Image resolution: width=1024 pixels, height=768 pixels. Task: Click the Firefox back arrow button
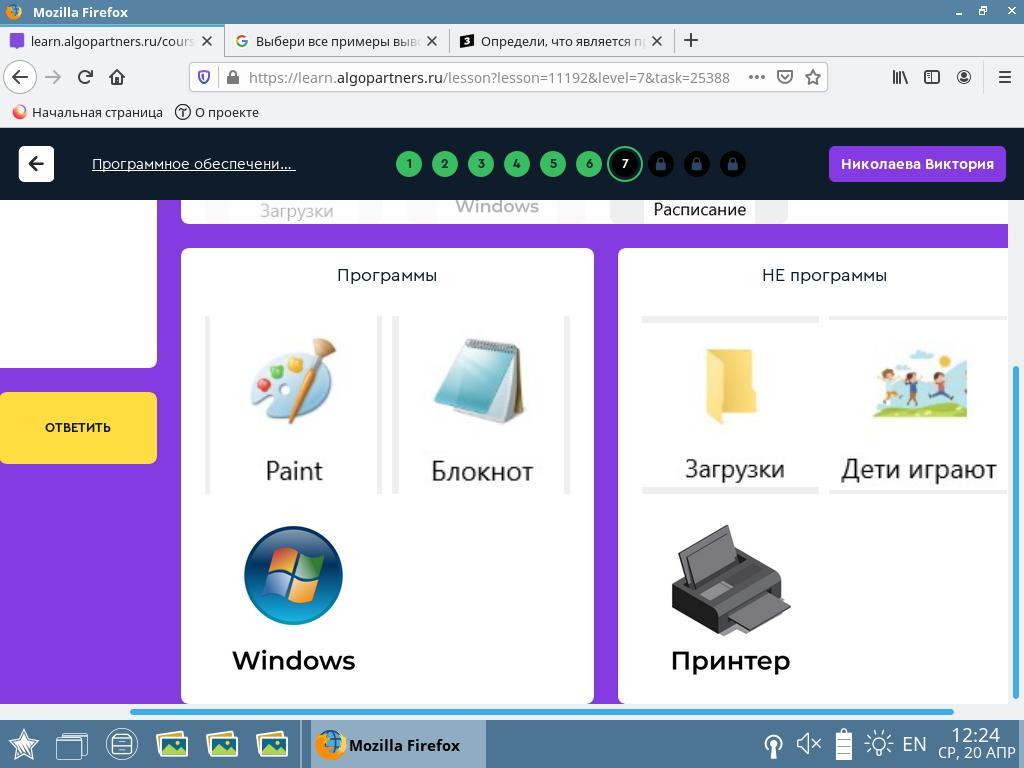click(x=20, y=77)
